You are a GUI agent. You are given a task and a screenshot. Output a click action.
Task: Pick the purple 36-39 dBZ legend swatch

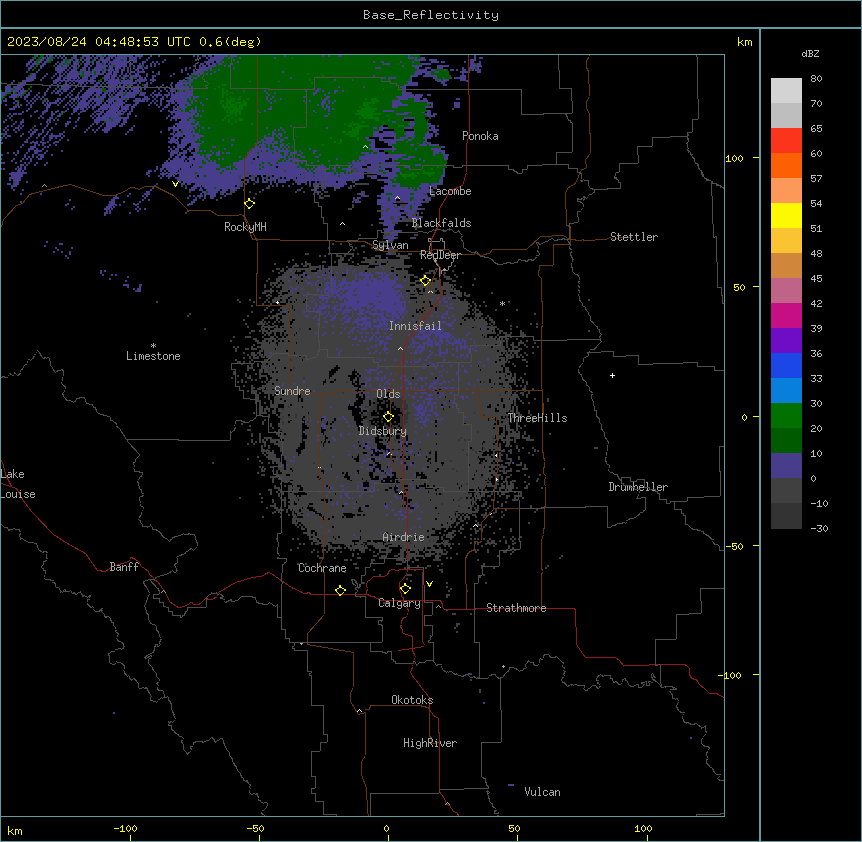pos(786,340)
